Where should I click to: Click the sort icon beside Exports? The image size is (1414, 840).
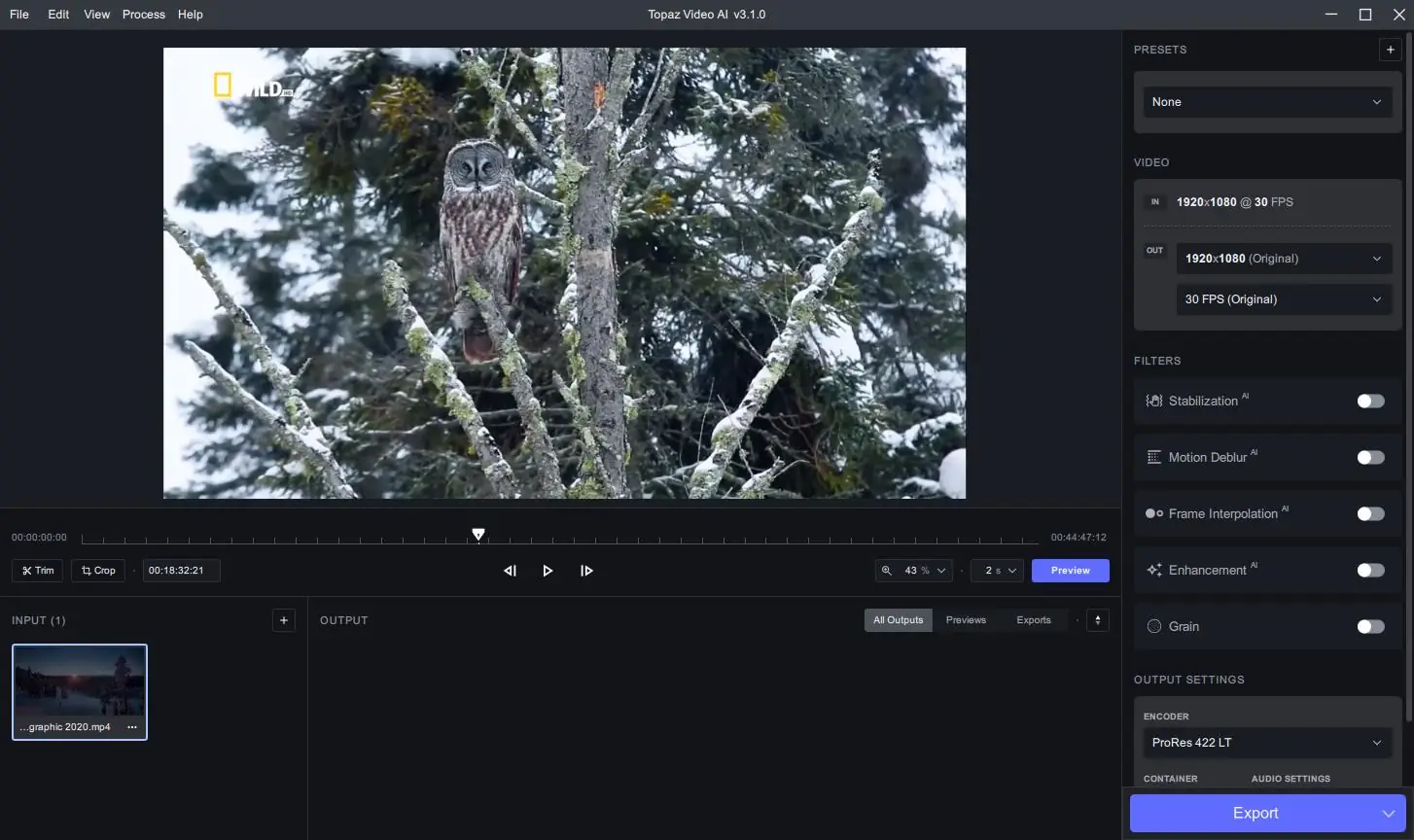point(1097,619)
